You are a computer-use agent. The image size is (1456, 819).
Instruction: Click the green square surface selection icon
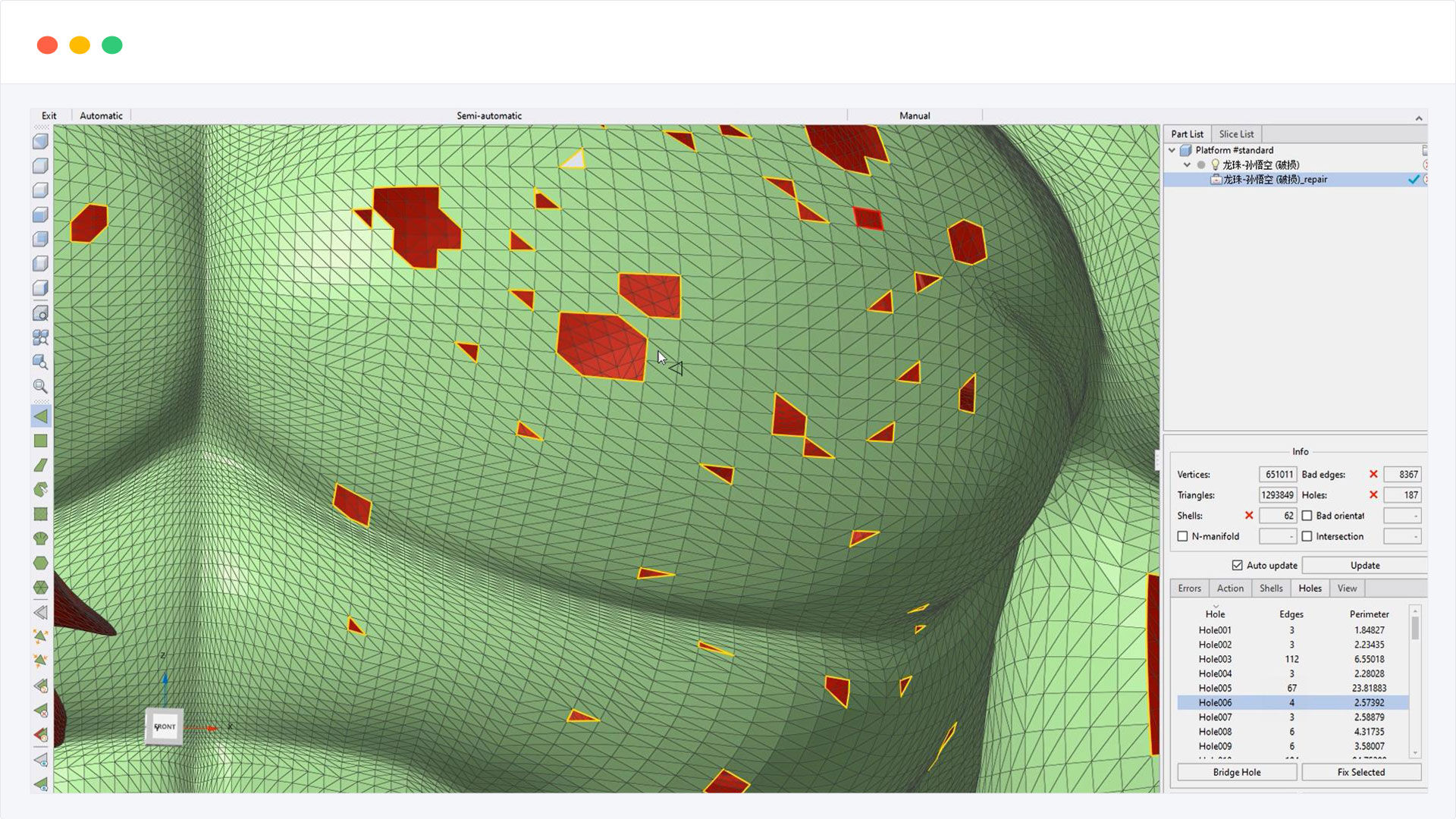41,441
